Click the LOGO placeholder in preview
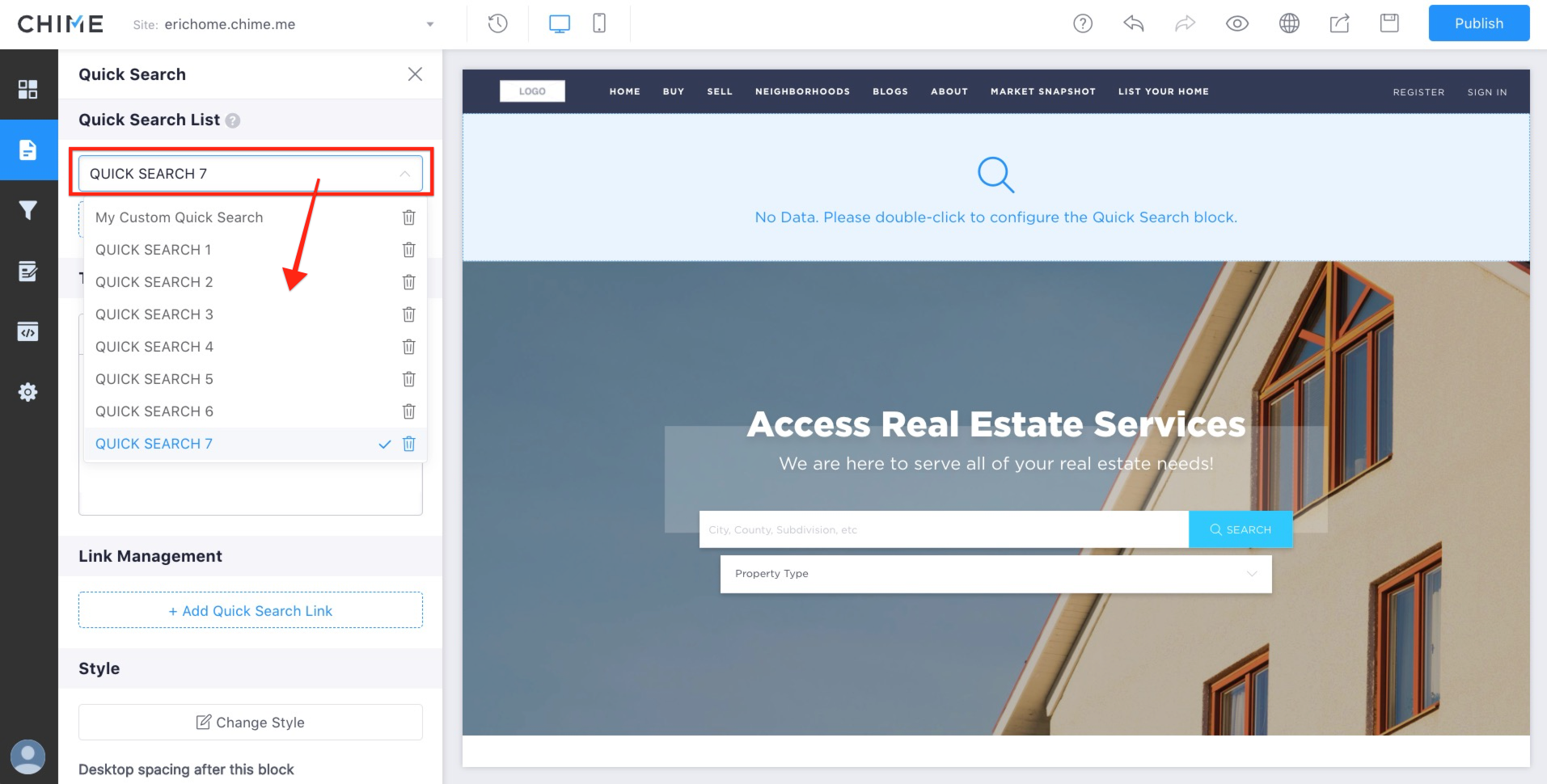Image resolution: width=1547 pixels, height=784 pixels. [532, 91]
